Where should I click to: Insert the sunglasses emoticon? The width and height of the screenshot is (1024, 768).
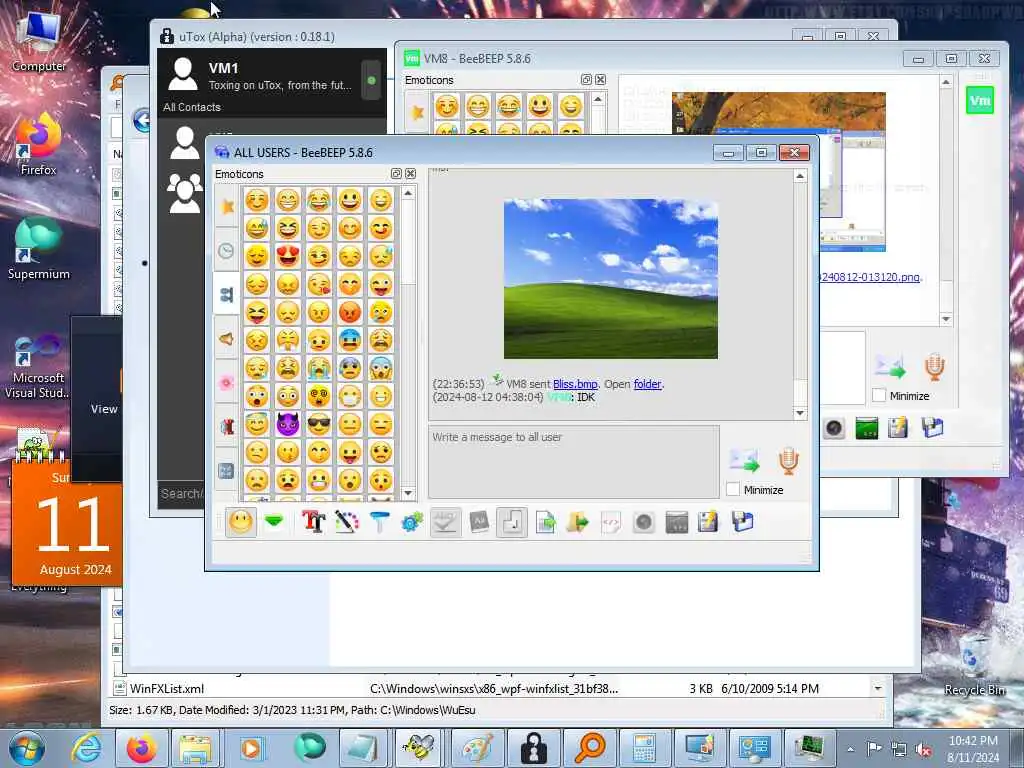(319, 424)
